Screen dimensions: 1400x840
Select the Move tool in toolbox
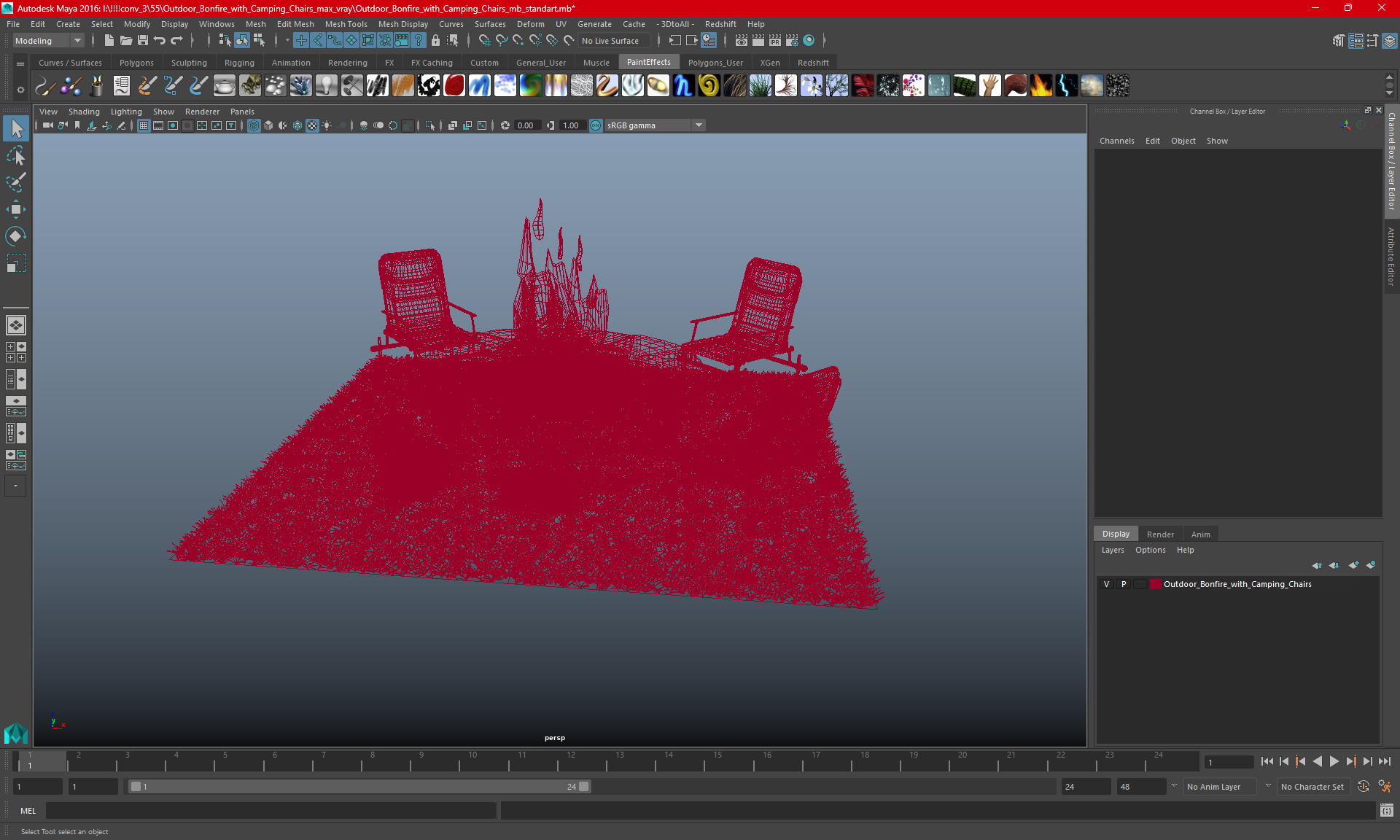point(15,209)
